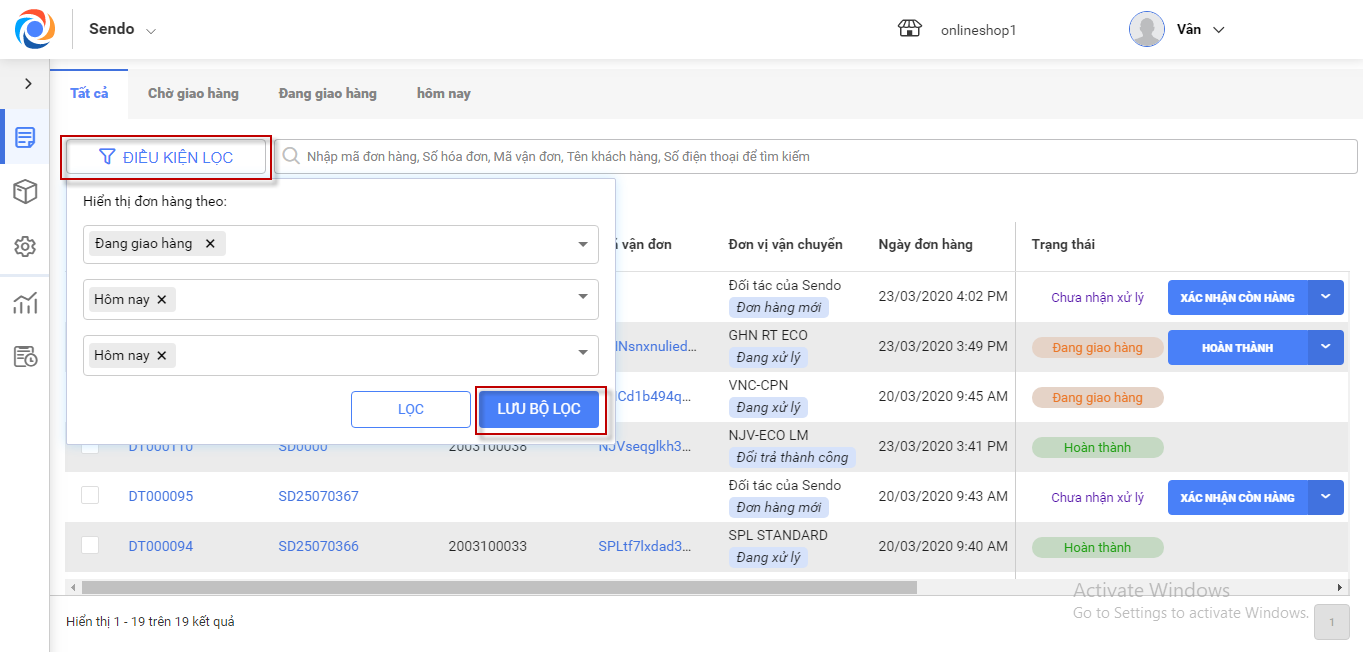This screenshot has height=652, width=1363.
Task: Open the Đang giao hàng status dropdown arrow
Action: [582, 244]
